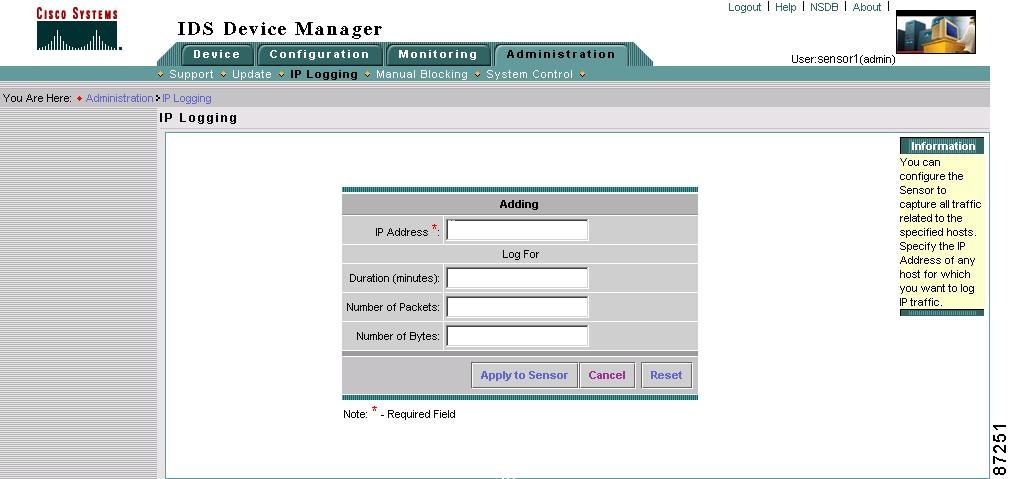The width and height of the screenshot is (1012, 479).
Task: Open the Help link
Action: 785,7
